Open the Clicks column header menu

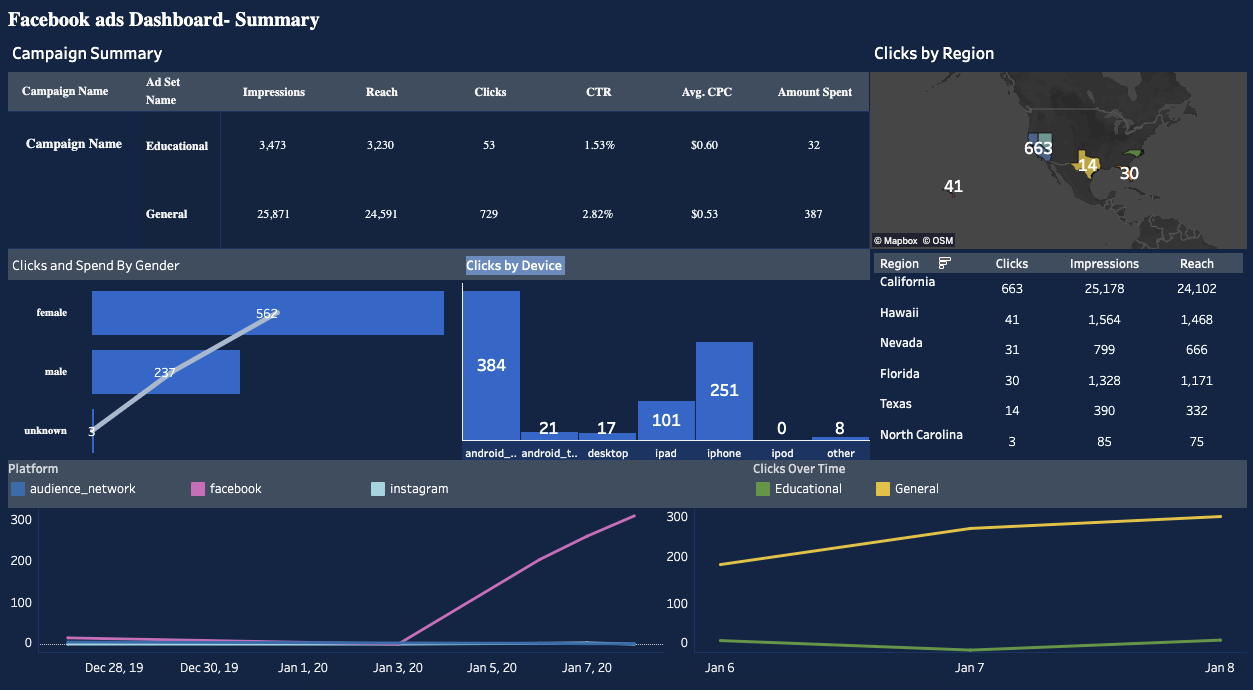pos(1011,262)
